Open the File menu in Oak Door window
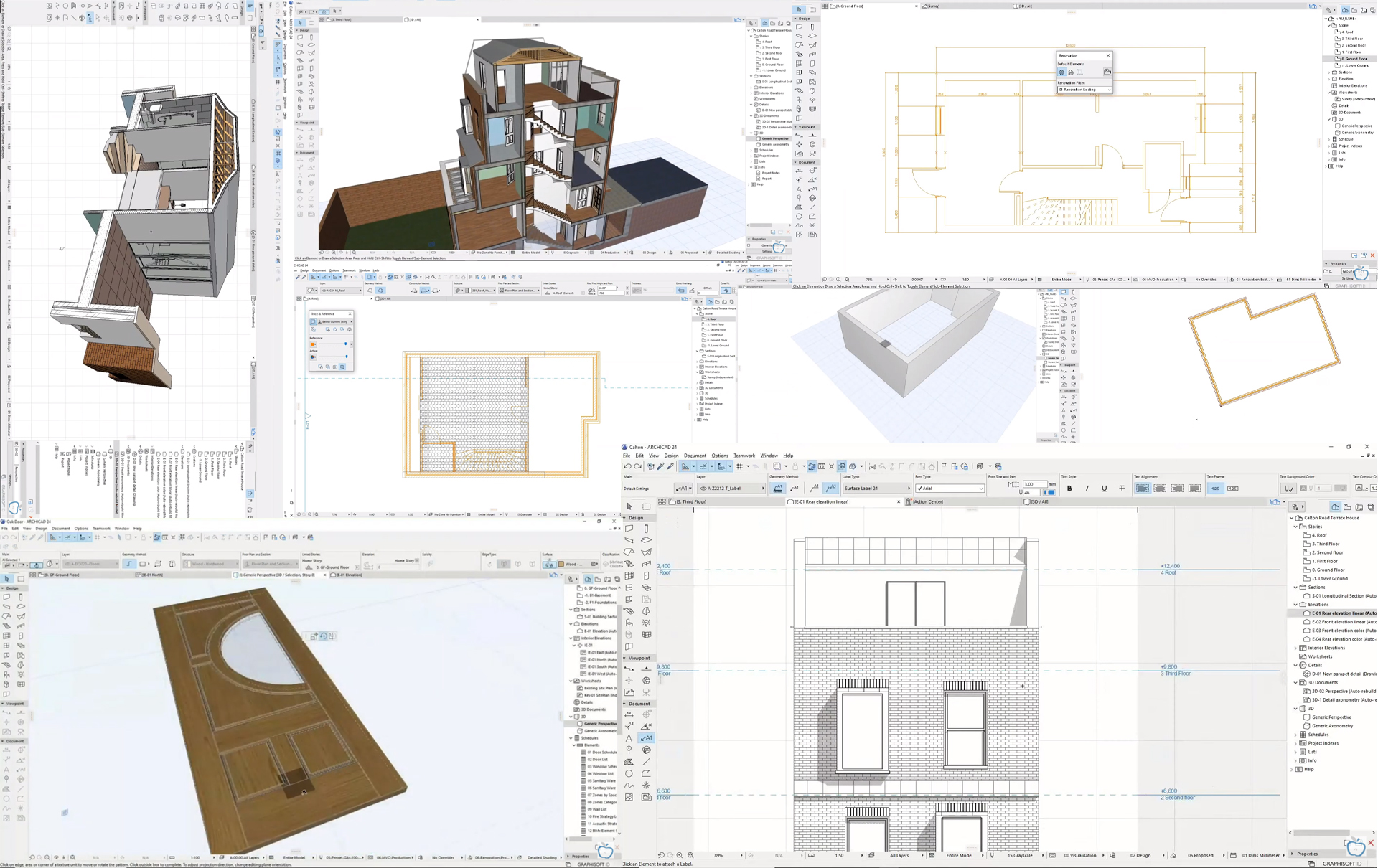The width and height of the screenshot is (1378, 868). [4, 529]
